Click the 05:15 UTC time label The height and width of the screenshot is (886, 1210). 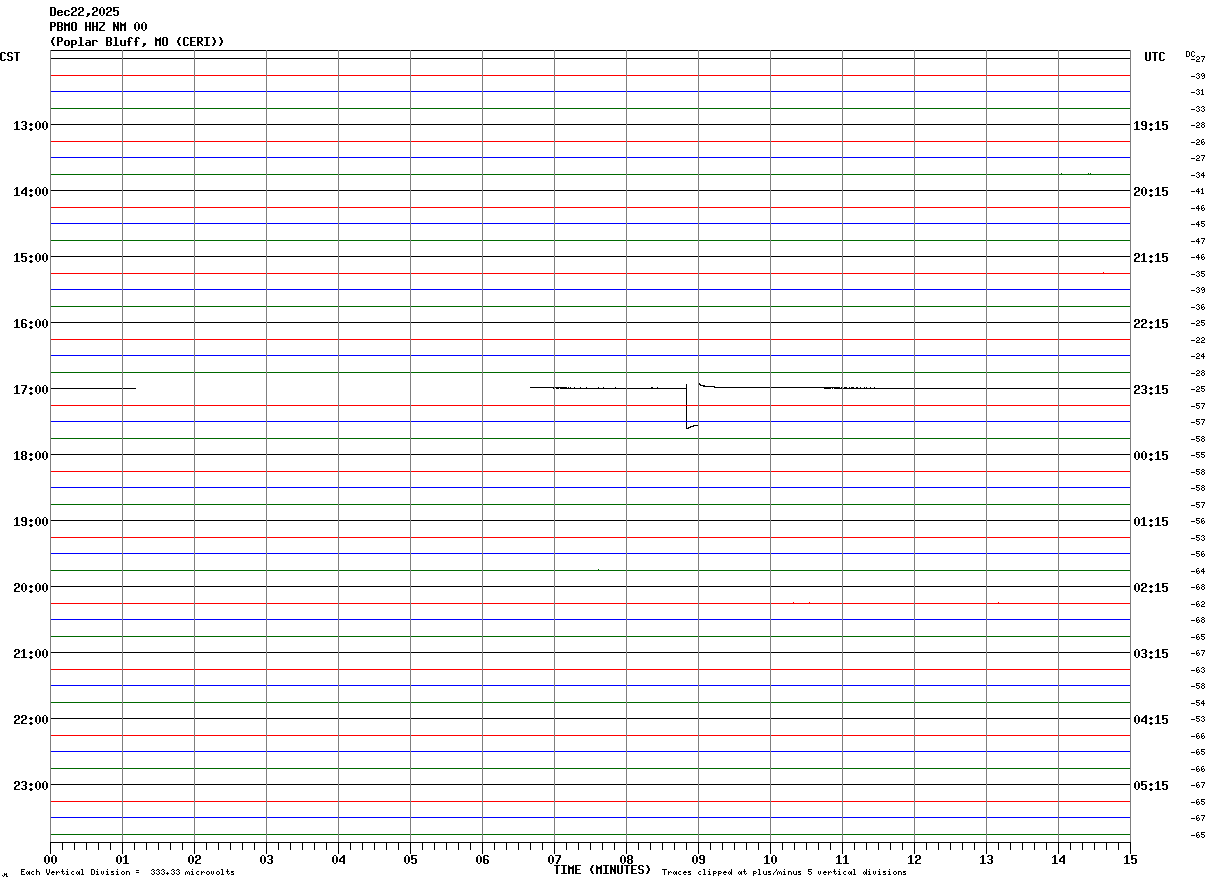1150,785
